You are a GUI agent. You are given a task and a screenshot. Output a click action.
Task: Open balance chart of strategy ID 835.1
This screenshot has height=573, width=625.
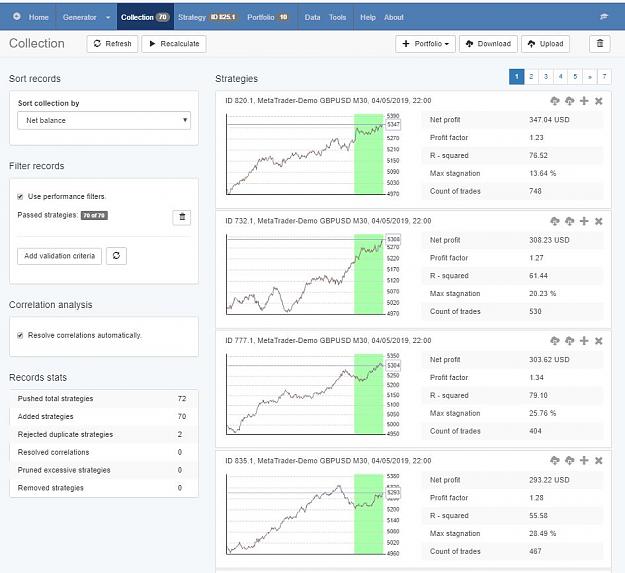tap(313, 514)
